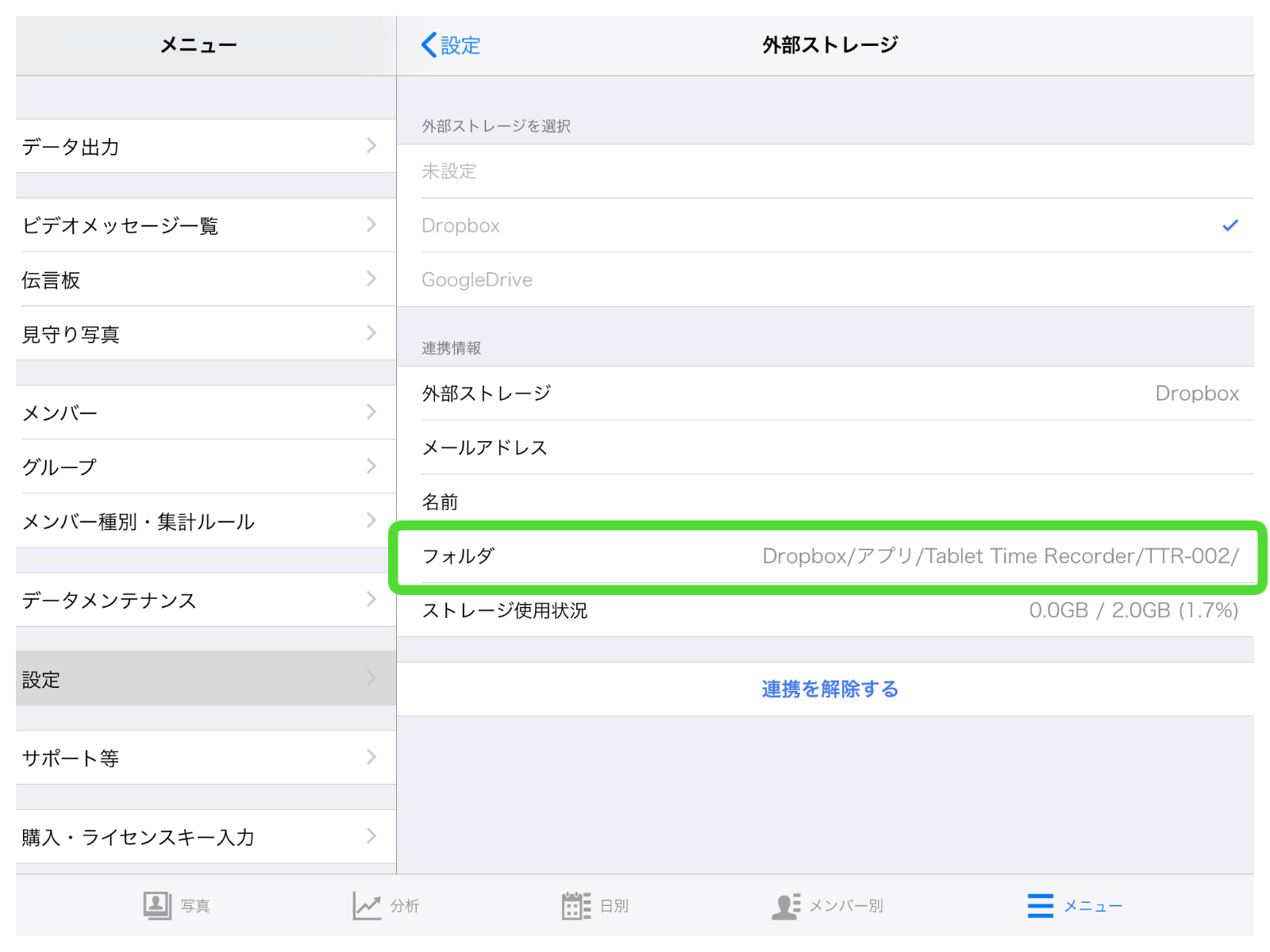Image resolution: width=1270 pixels, height=952 pixels.
Task: Click the 外部ストレージ page title
Action: (x=830, y=45)
